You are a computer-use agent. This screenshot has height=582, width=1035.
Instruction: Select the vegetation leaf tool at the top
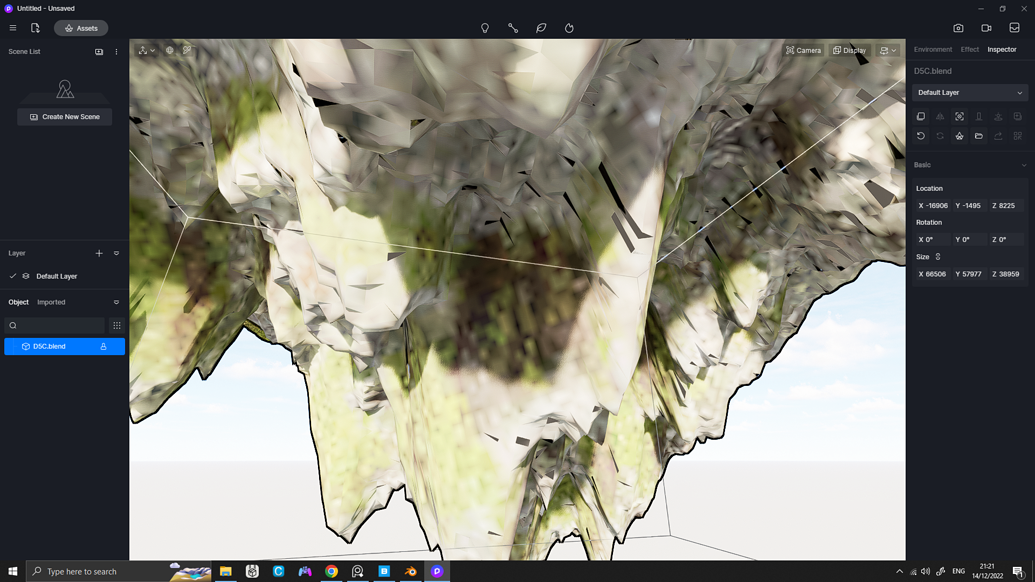541,28
